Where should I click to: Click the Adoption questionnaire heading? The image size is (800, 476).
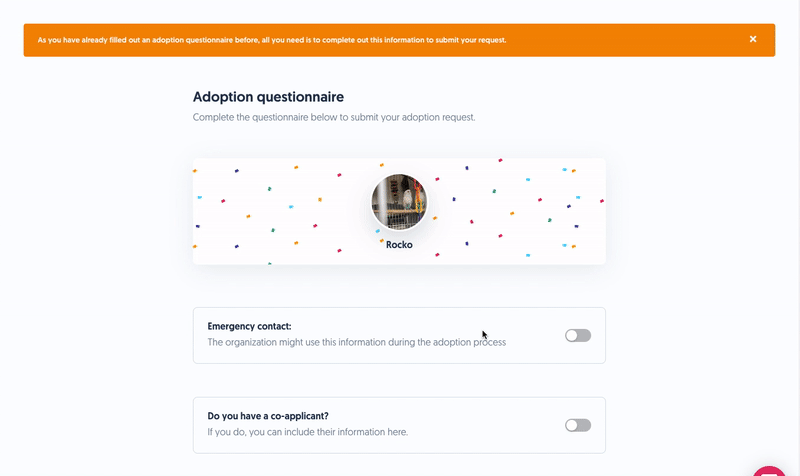(x=268, y=97)
